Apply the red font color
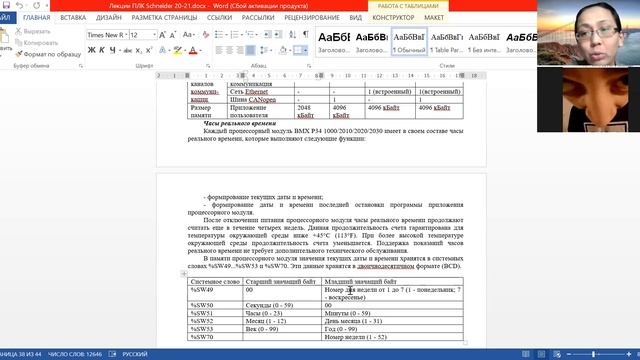This screenshot has width=640, height=360. 193,50
